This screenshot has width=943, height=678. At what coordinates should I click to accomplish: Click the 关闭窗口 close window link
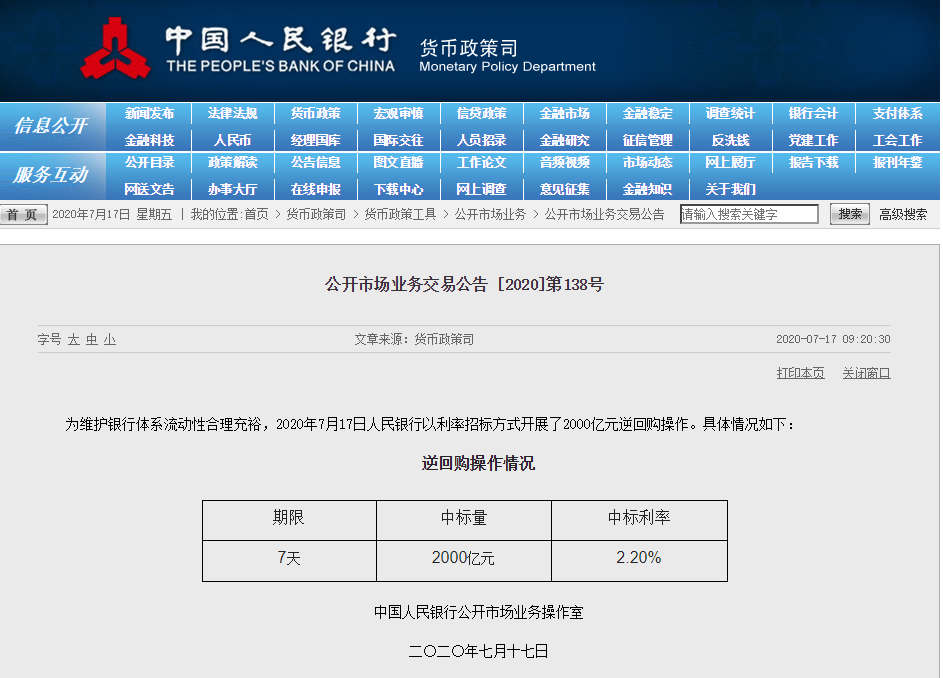[x=865, y=373]
